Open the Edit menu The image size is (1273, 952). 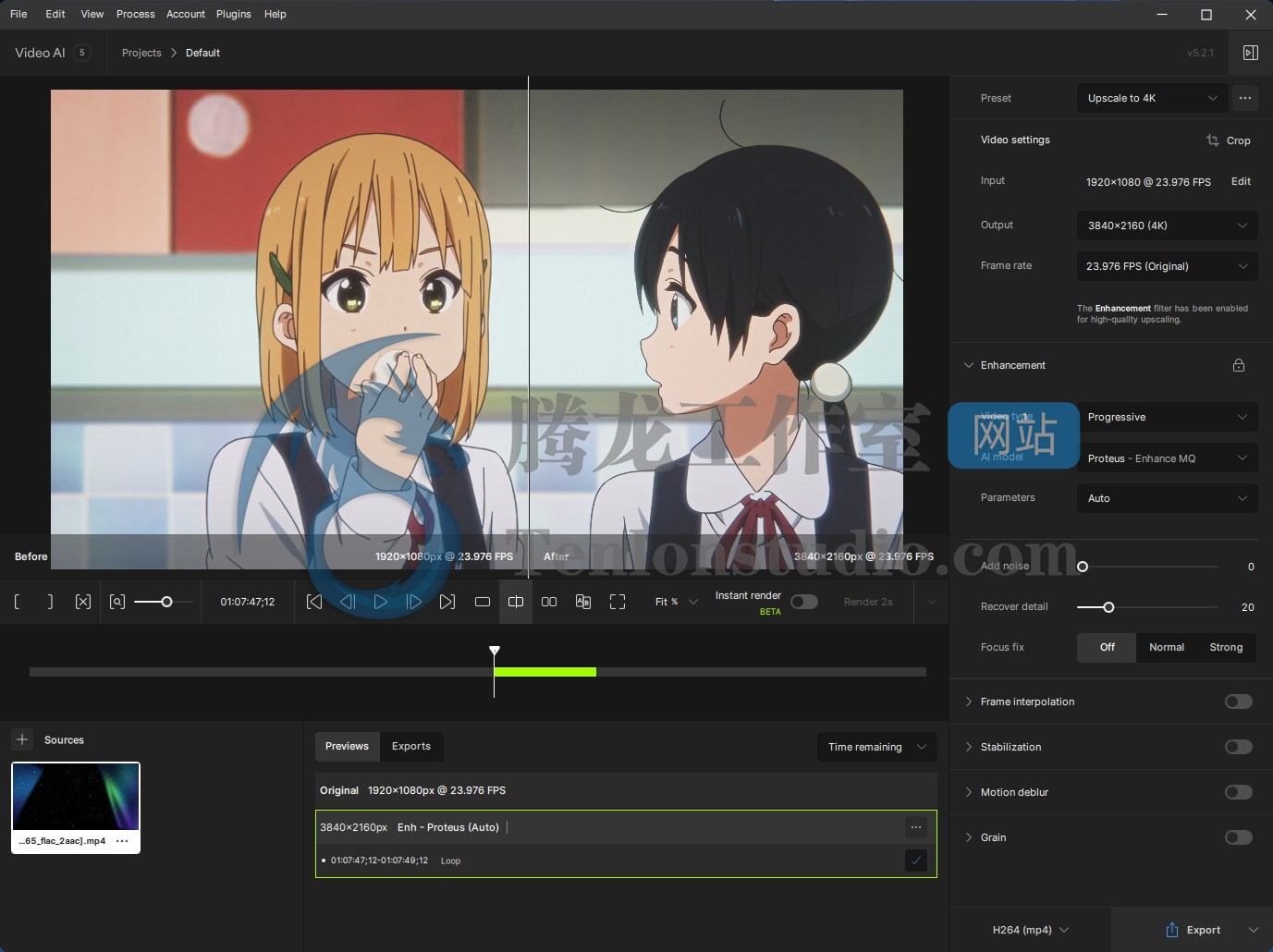[x=55, y=14]
